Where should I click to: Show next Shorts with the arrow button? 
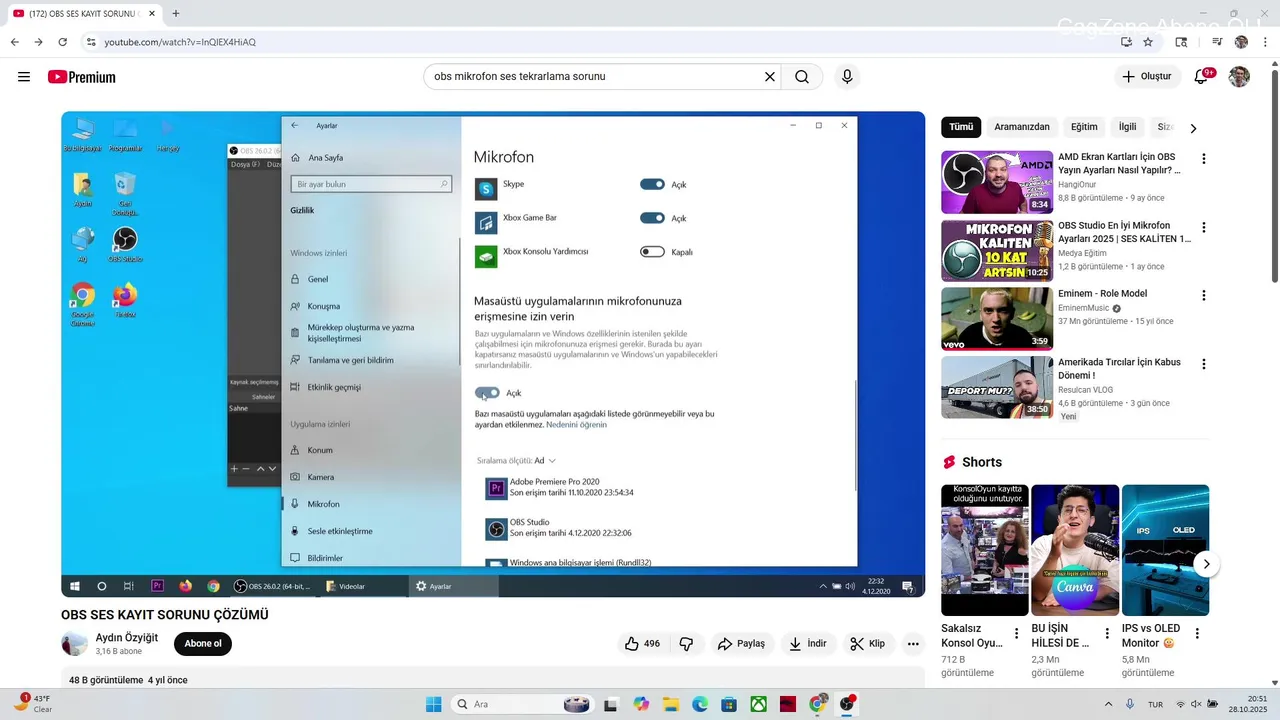pyautogui.click(x=1206, y=564)
